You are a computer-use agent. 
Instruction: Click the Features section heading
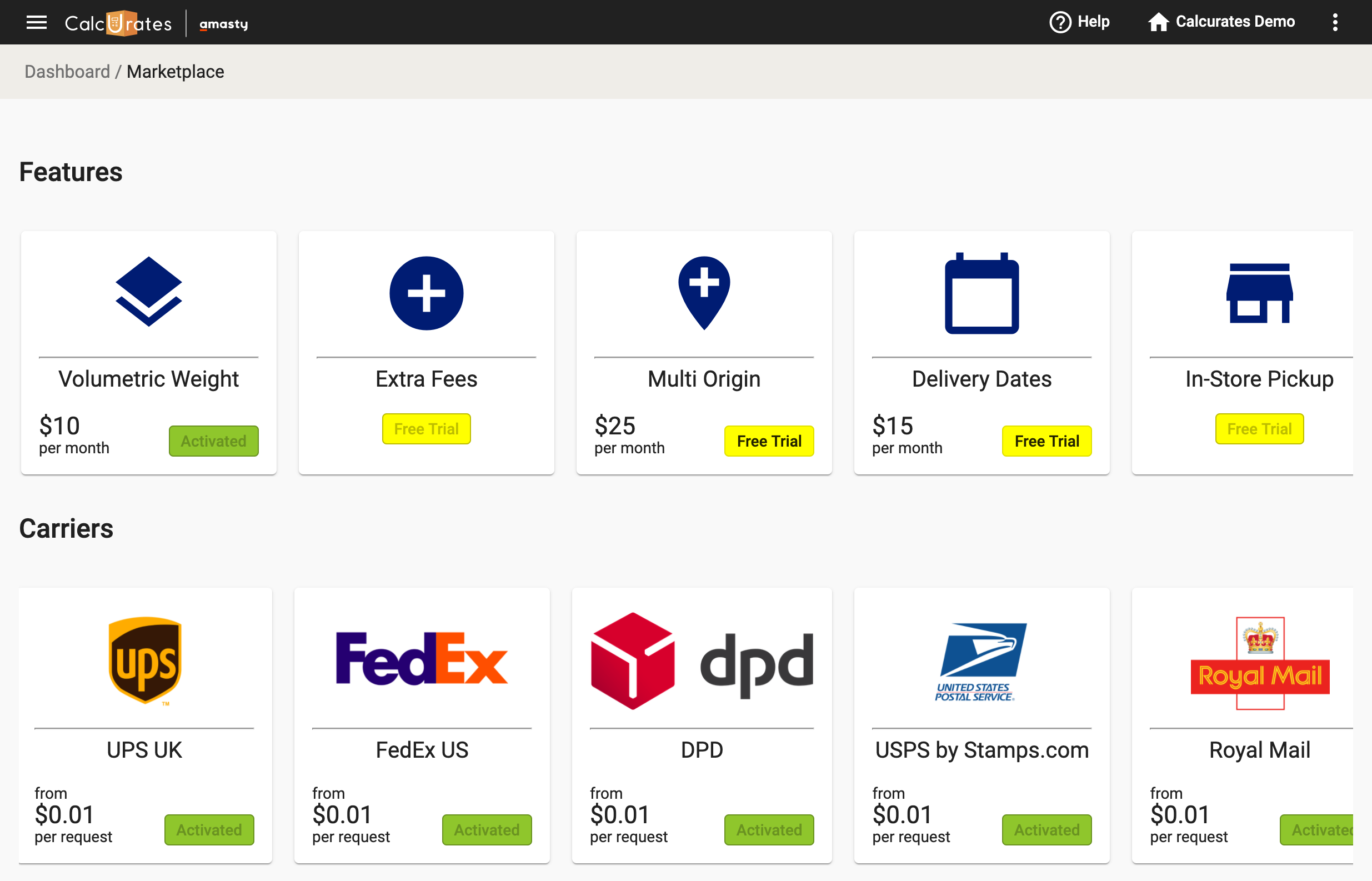tap(71, 172)
